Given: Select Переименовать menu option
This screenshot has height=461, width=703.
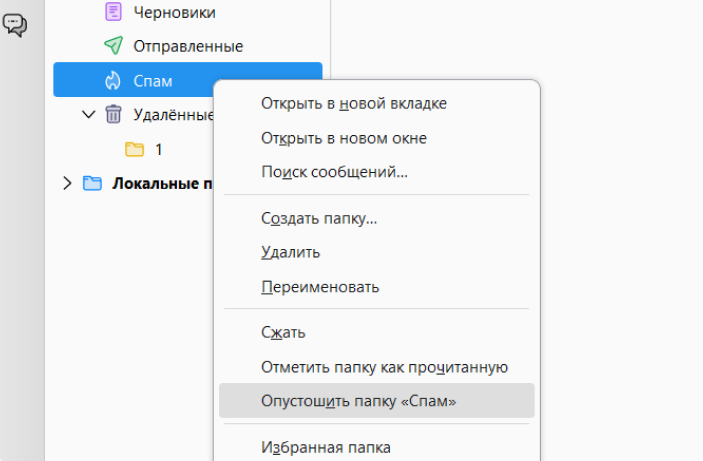Looking at the screenshot, I should (319, 287).
